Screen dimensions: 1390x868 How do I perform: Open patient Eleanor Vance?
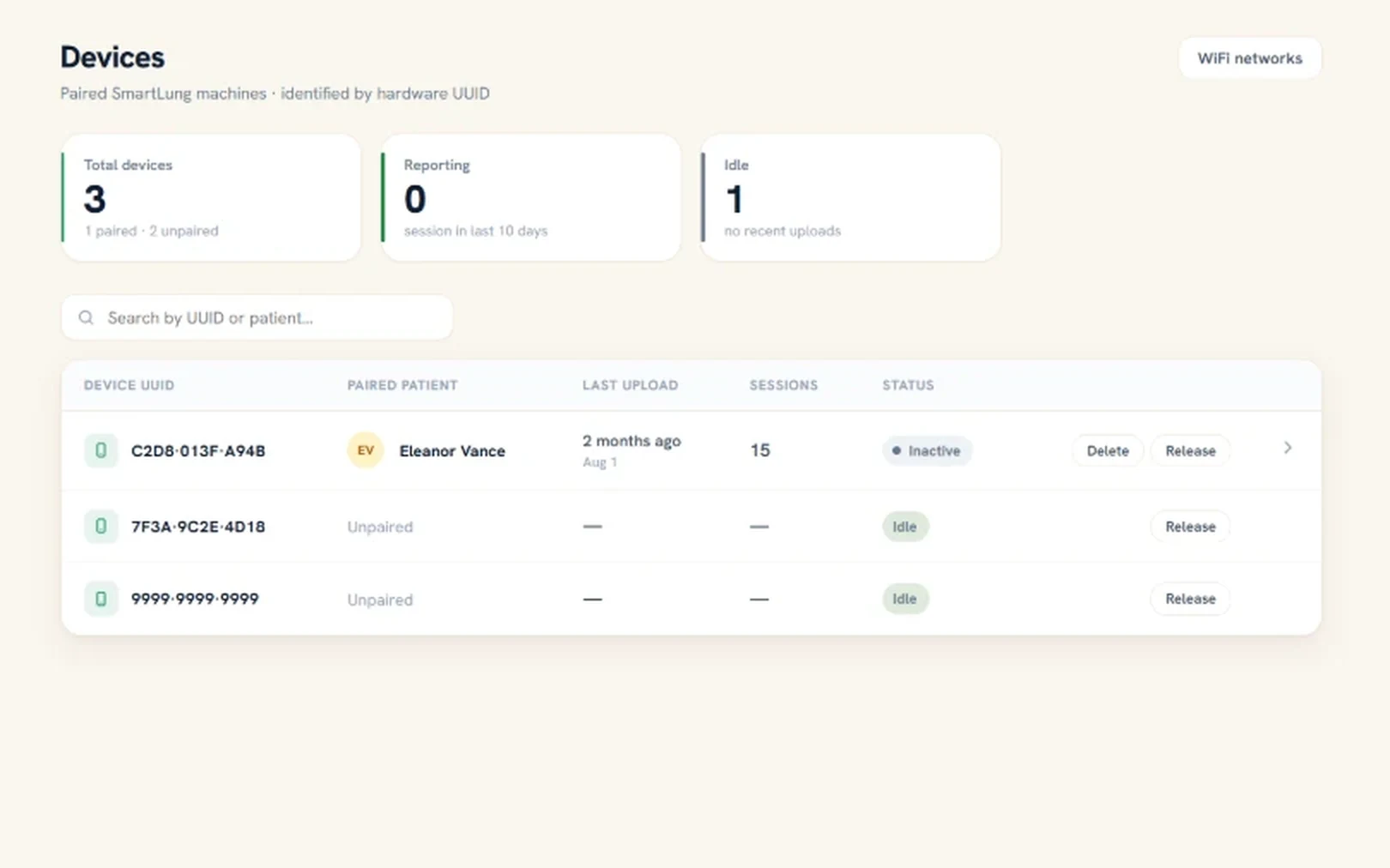[452, 450]
